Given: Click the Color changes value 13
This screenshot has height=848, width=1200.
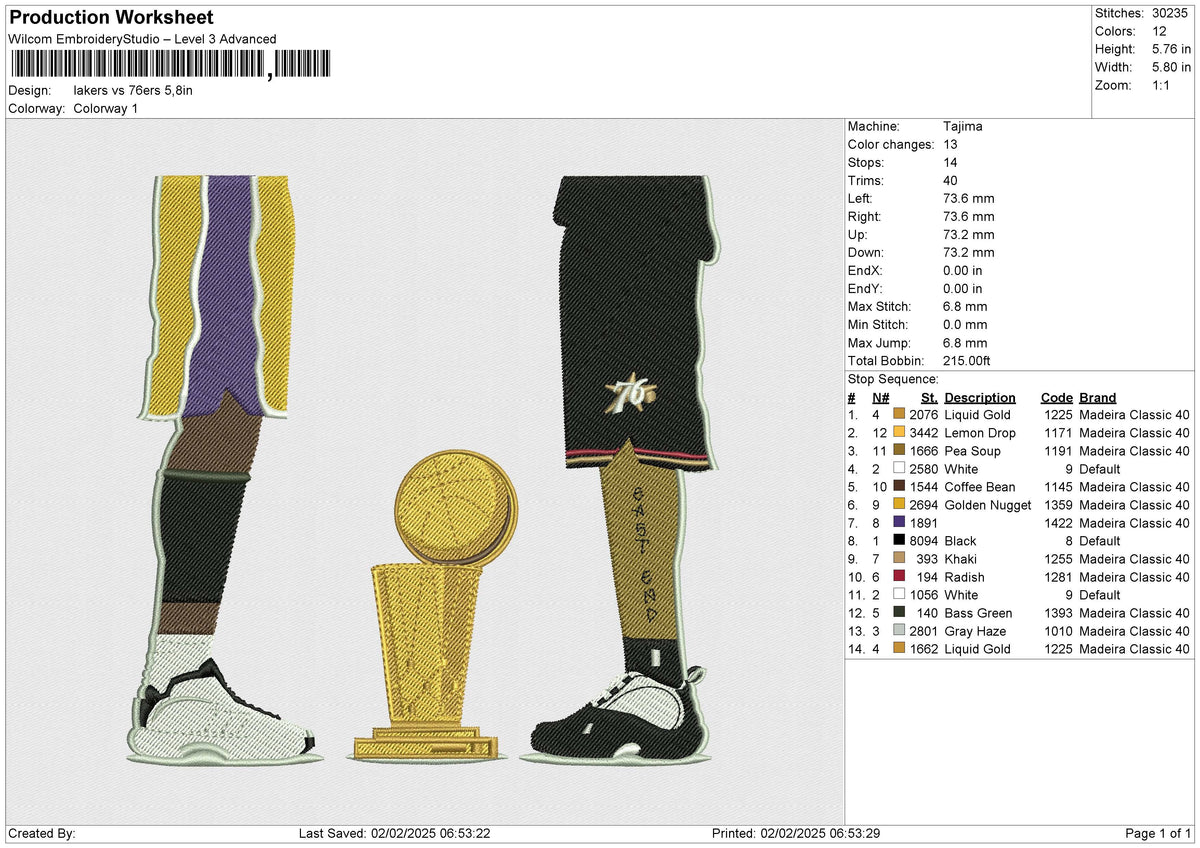Looking at the screenshot, I should point(950,145).
